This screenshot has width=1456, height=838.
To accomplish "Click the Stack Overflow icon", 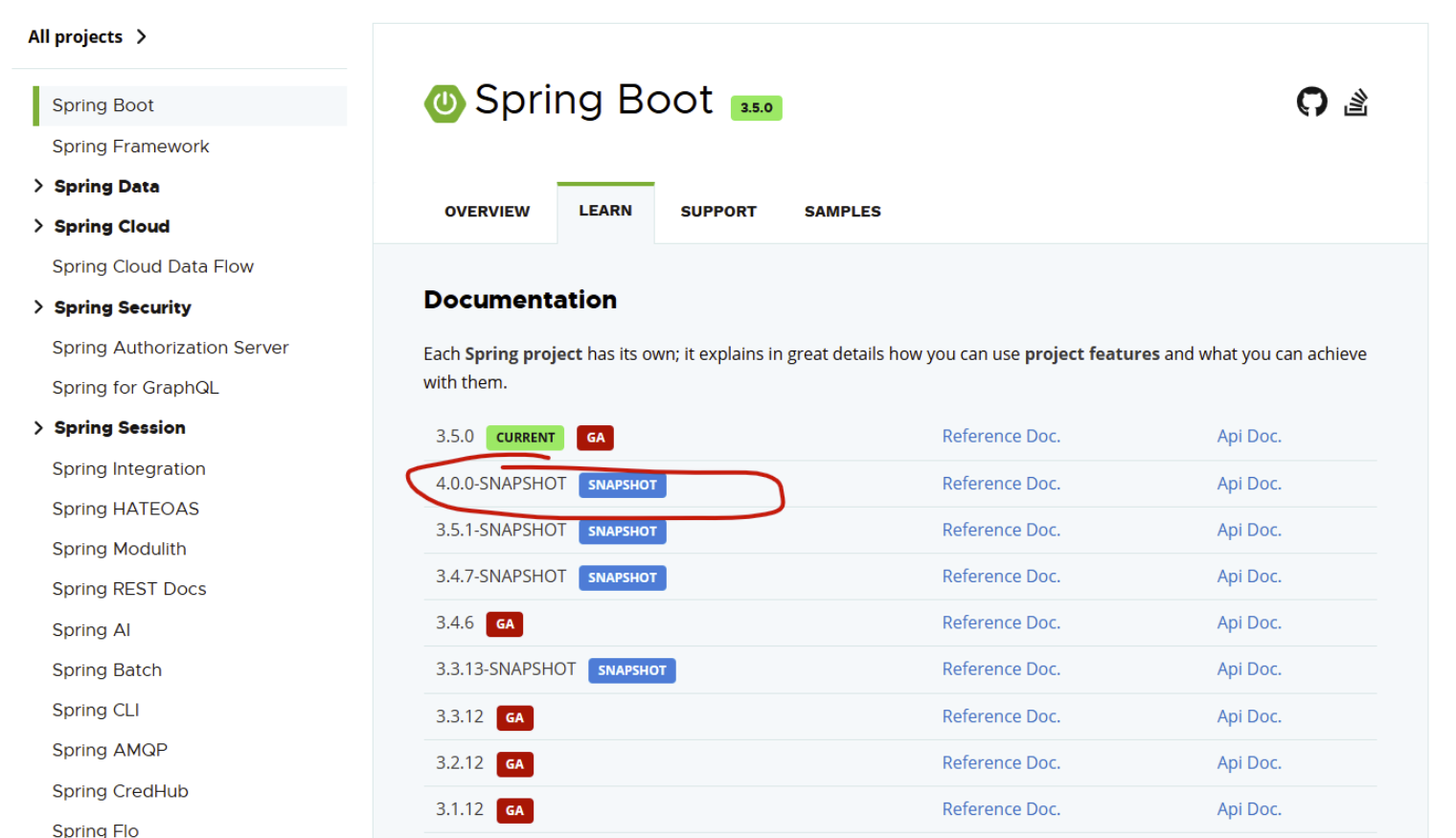I will 1355,102.
